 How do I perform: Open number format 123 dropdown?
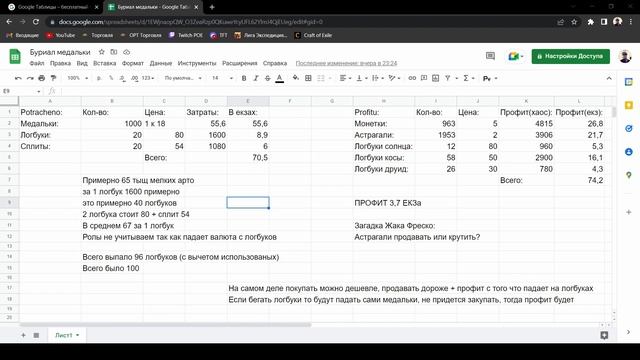[x=148, y=78]
